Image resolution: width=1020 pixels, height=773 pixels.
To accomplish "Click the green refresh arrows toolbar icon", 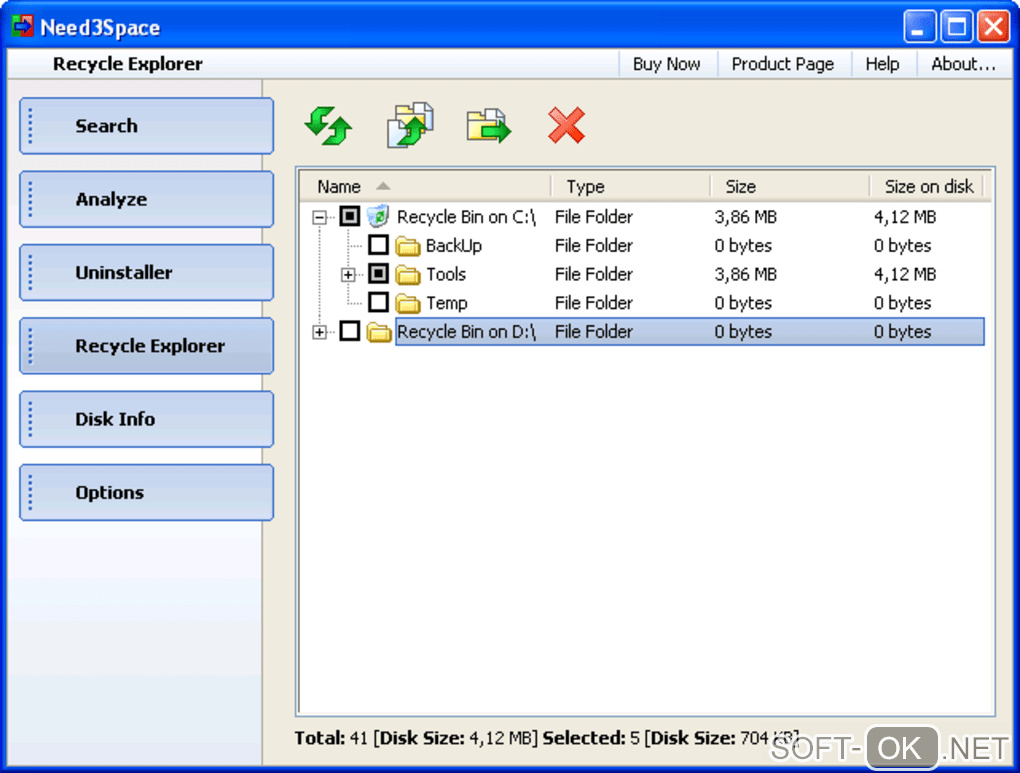I will pos(329,126).
